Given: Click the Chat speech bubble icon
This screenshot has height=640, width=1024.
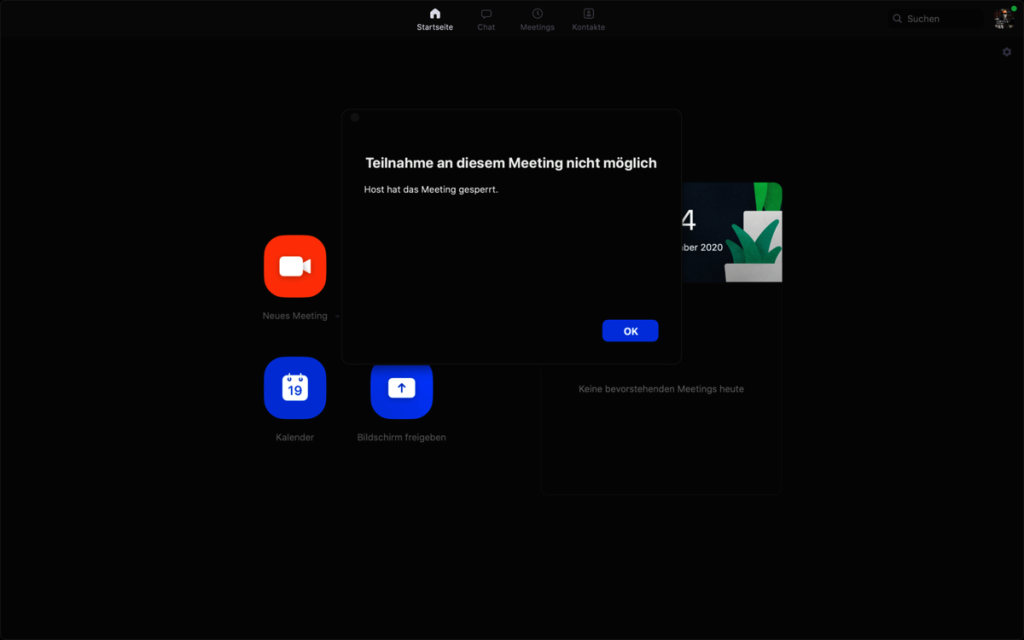Looking at the screenshot, I should [486, 14].
